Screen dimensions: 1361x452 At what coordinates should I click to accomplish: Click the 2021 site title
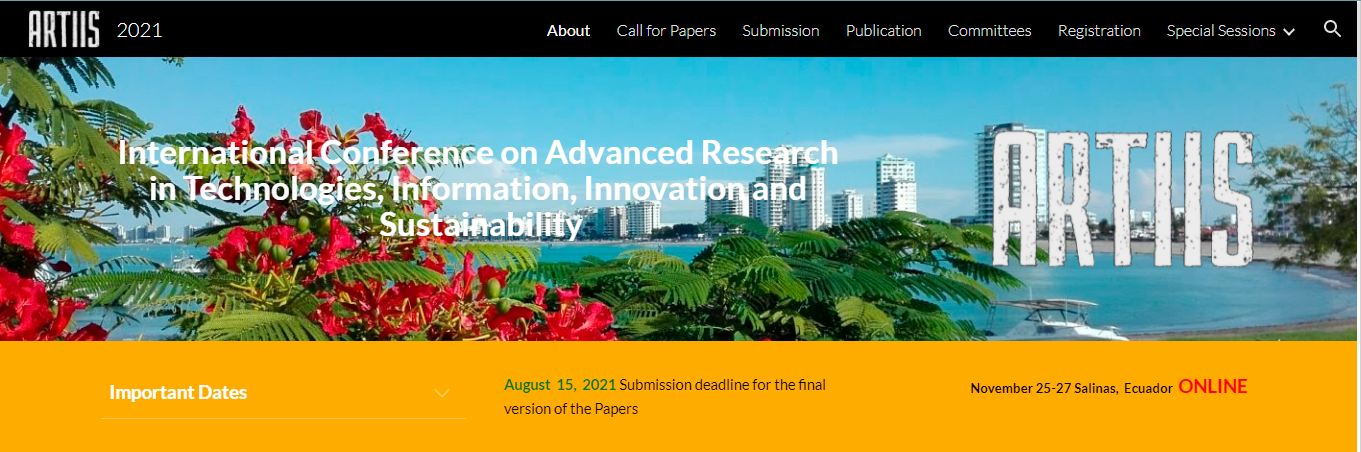[x=139, y=30]
